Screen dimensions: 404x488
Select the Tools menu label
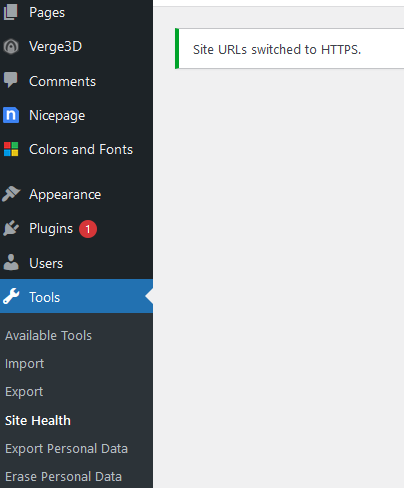[45, 297]
